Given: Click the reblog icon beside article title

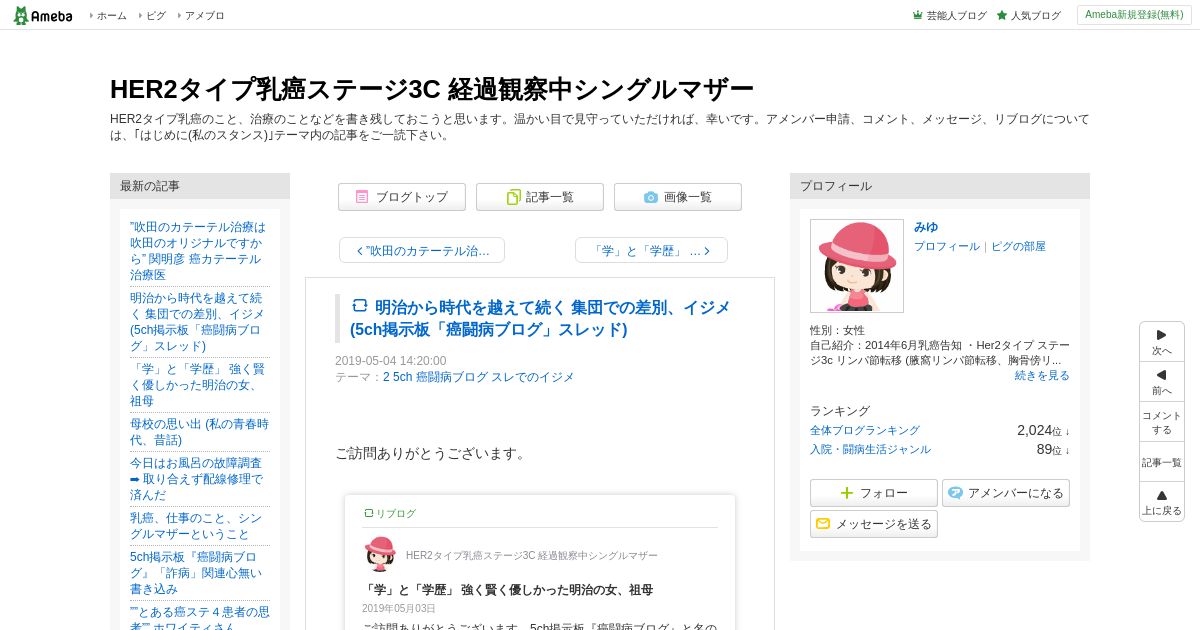Looking at the screenshot, I should click(x=360, y=306).
